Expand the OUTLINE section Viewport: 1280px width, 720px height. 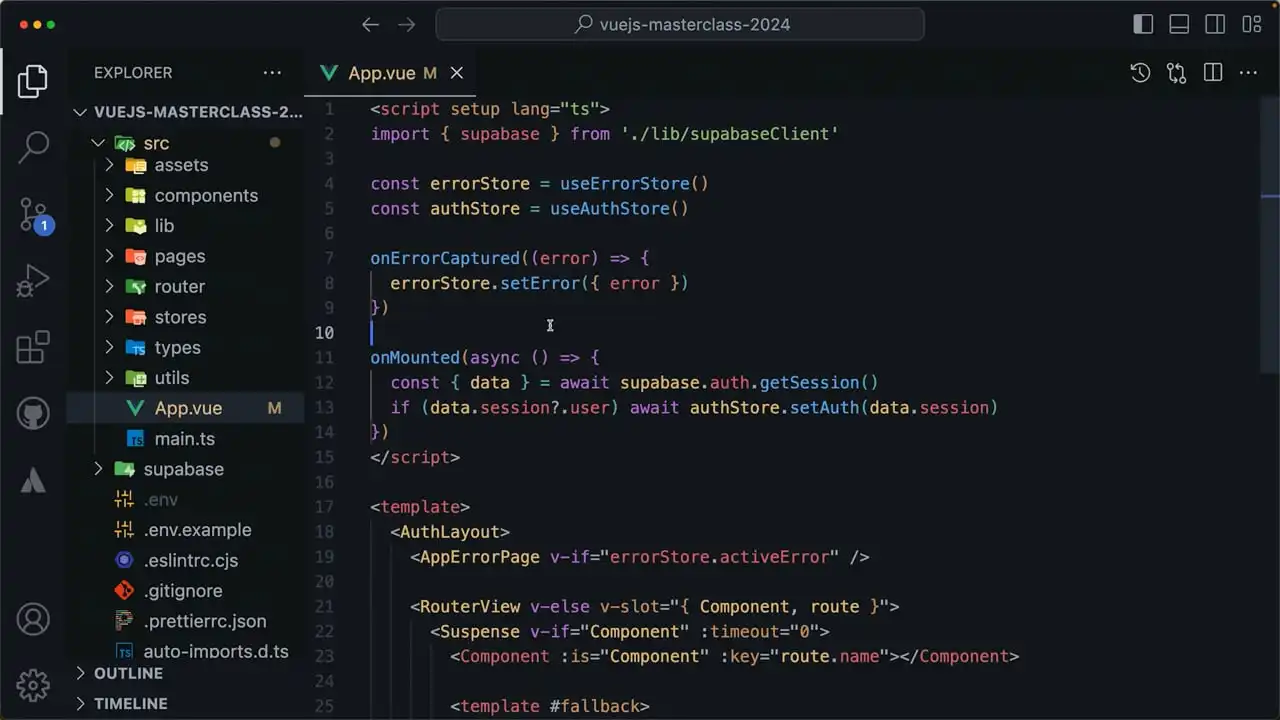coord(185,674)
